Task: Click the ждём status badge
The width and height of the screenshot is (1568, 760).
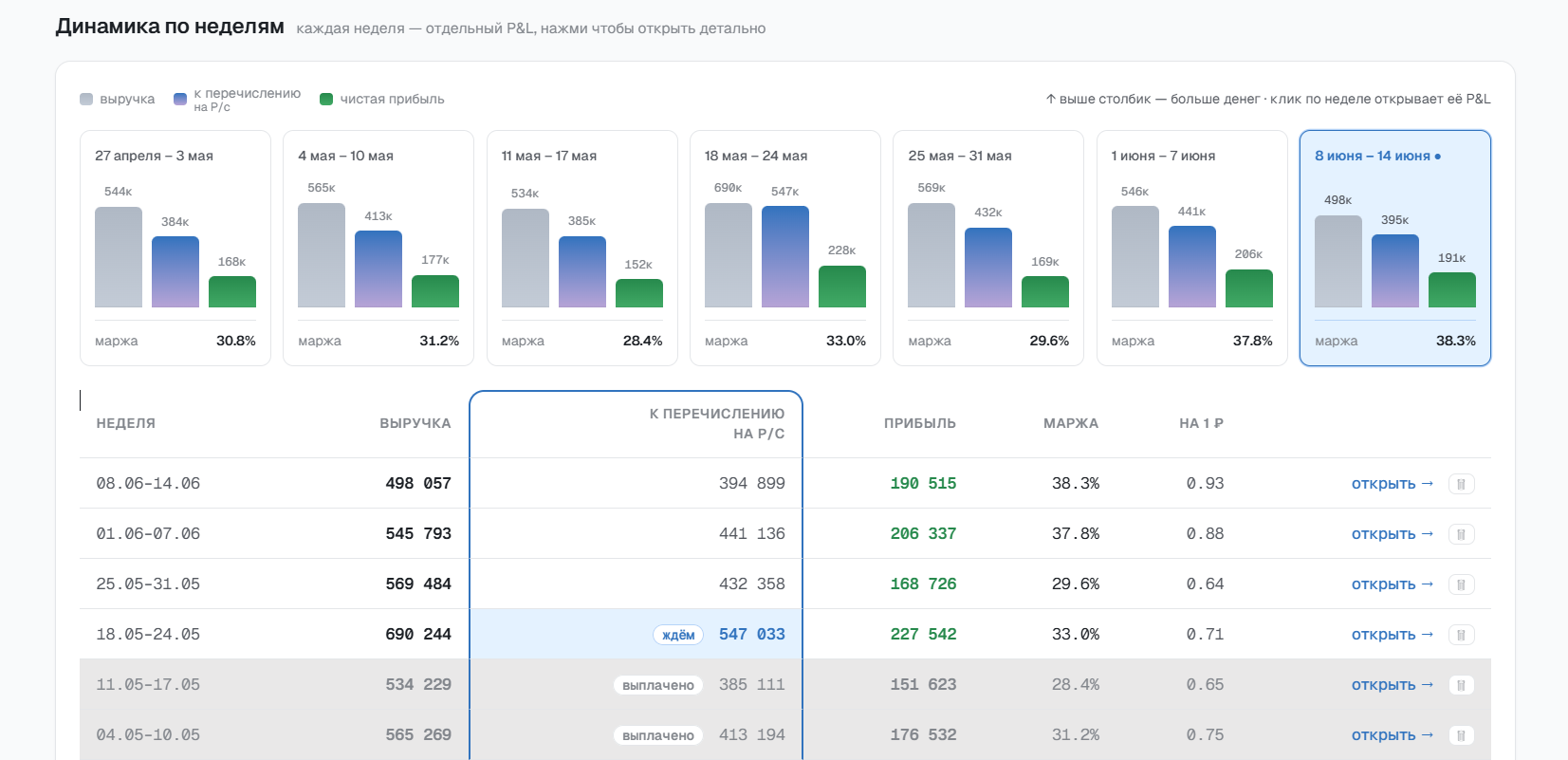Action: [x=678, y=635]
